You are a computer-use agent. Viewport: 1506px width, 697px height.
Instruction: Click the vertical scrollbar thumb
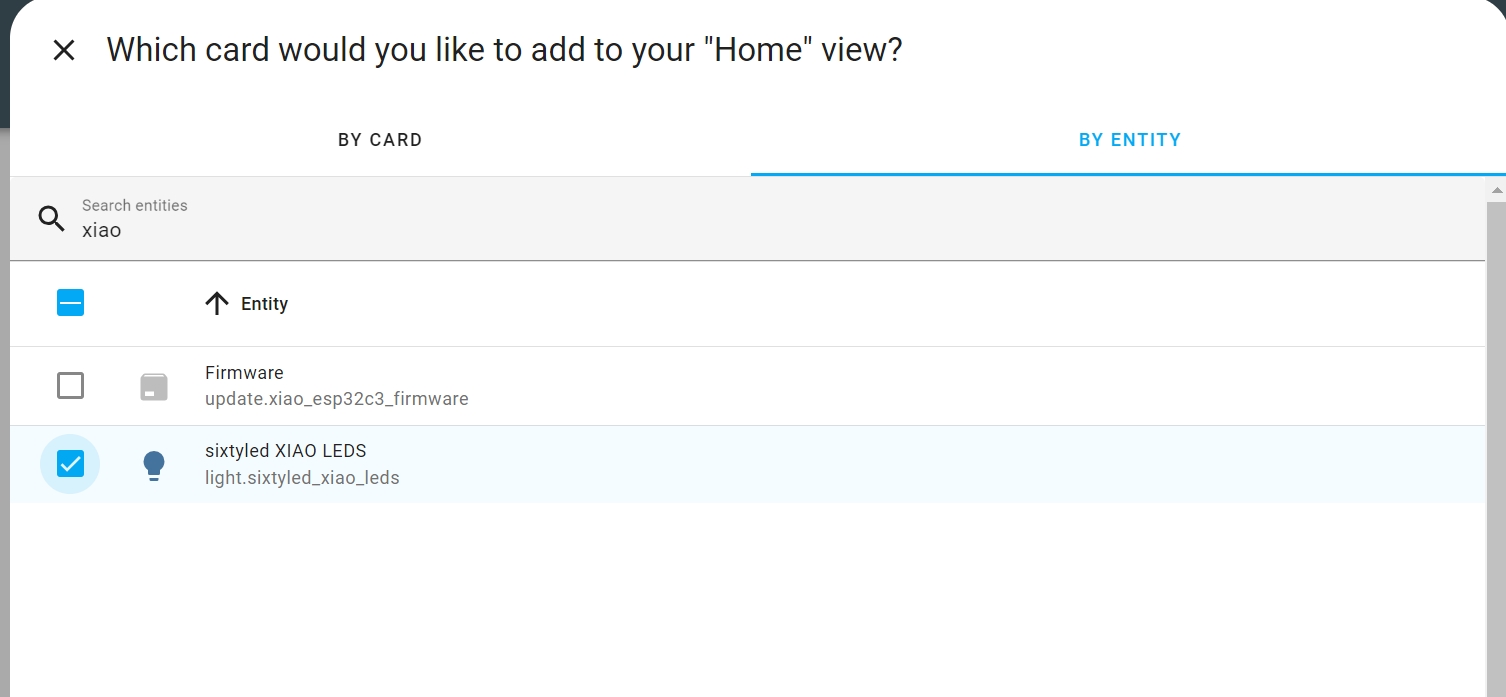point(1496,448)
